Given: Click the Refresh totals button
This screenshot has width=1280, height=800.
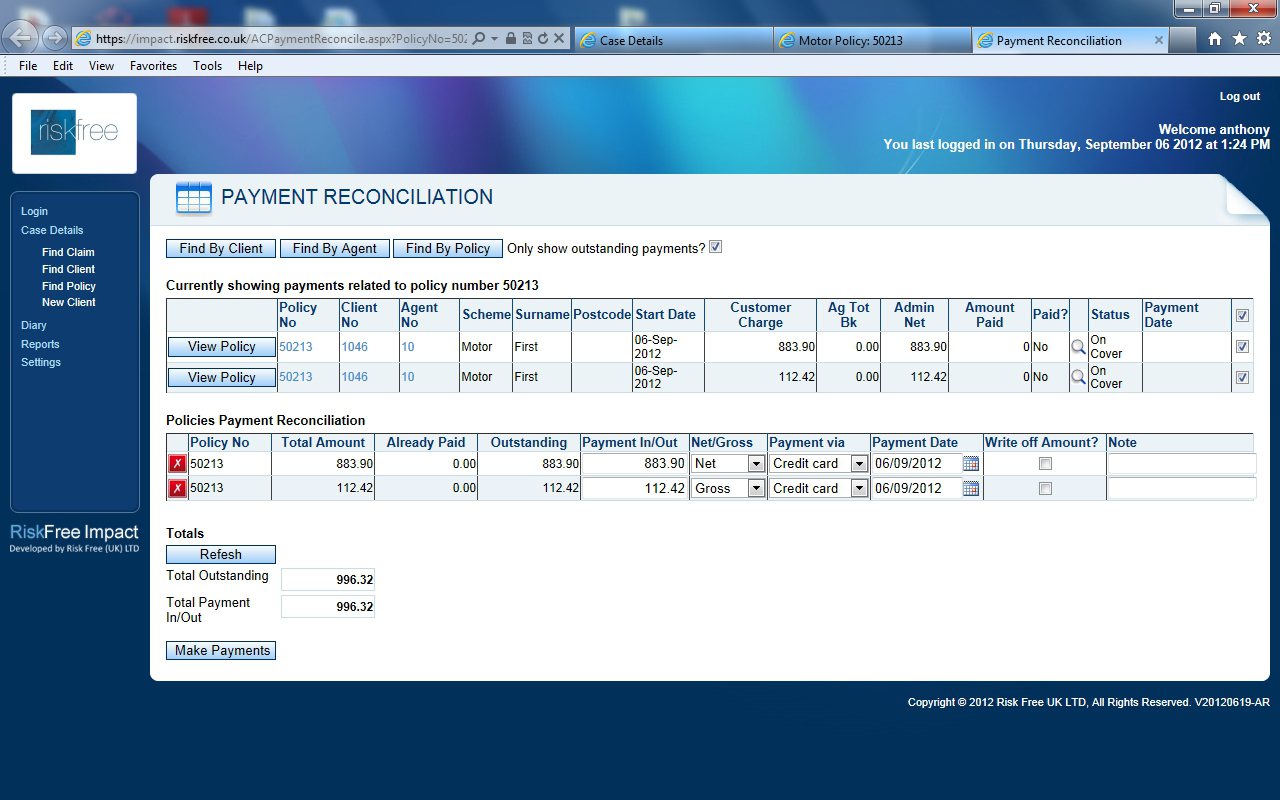Looking at the screenshot, I should (220, 555).
